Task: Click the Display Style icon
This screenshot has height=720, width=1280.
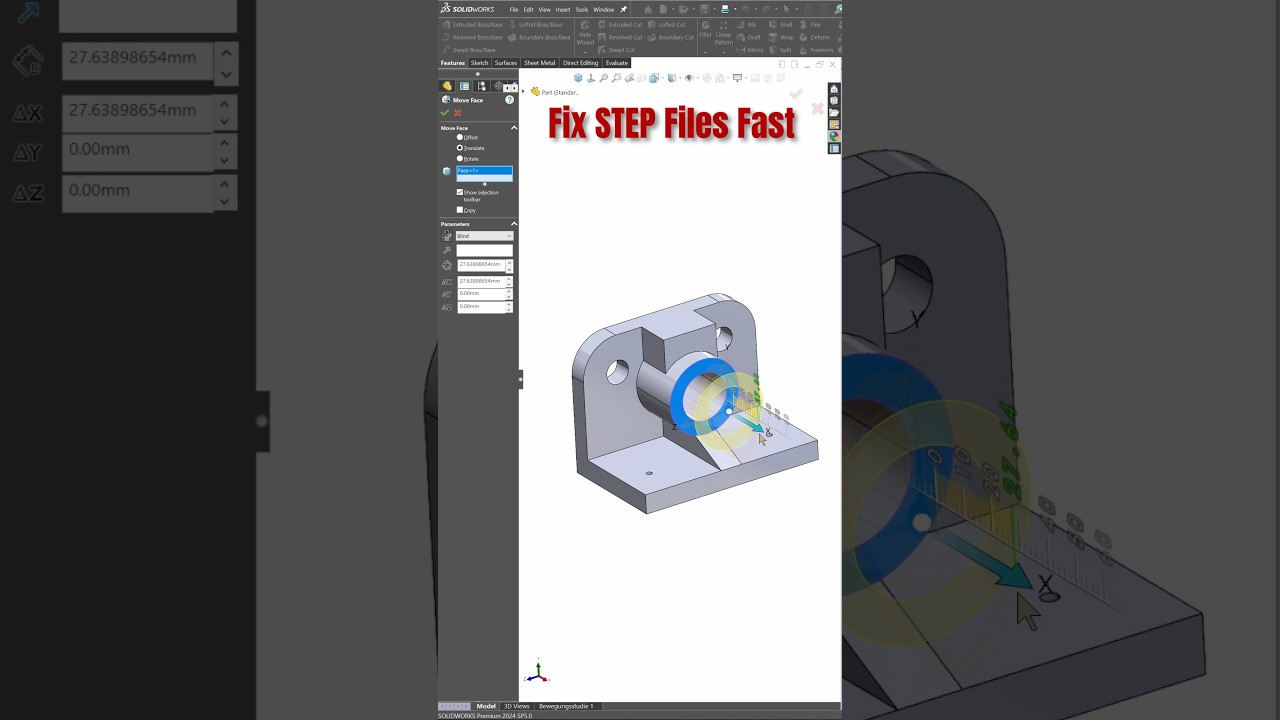Action: [x=672, y=77]
